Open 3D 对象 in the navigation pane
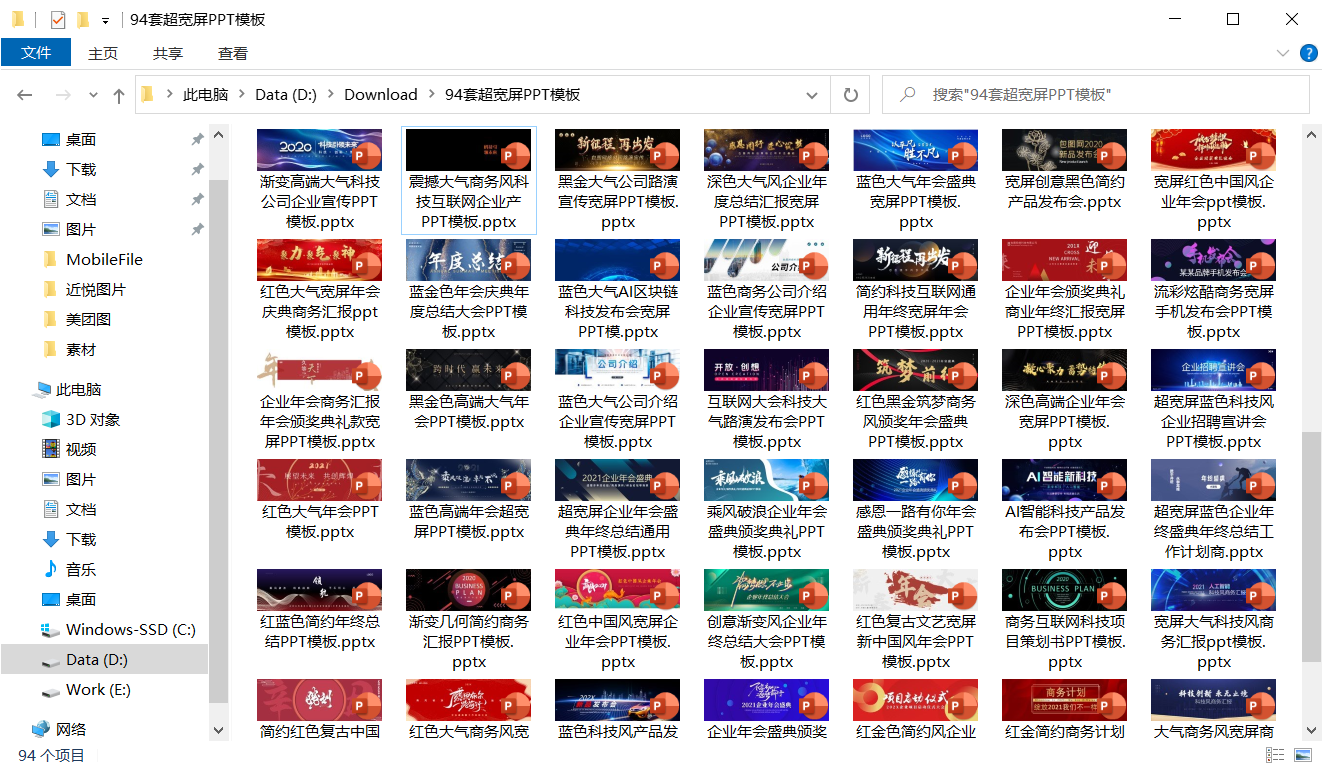The image size is (1323, 771). click(93, 419)
